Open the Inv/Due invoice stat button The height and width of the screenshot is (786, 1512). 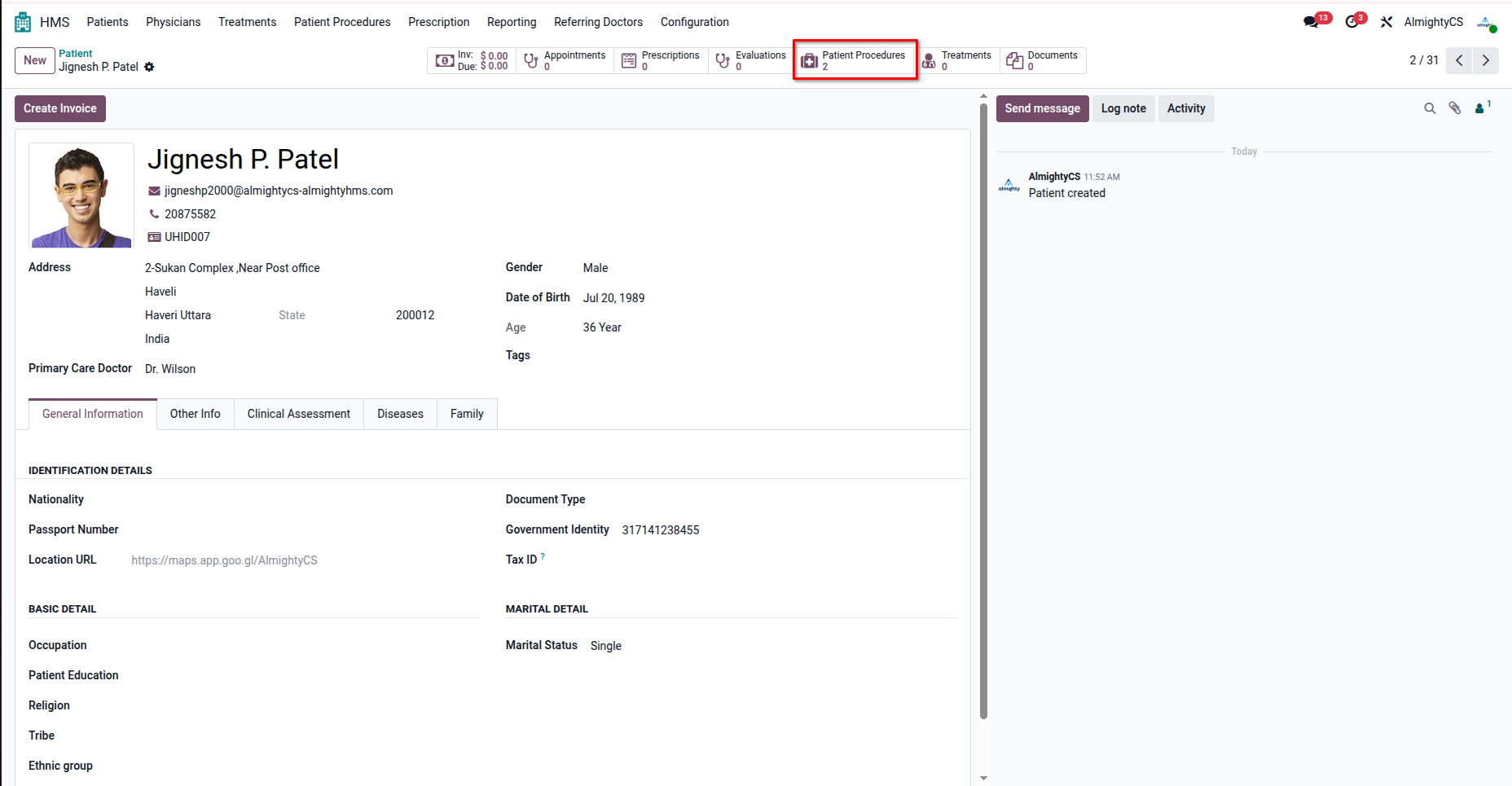tap(472, 60)
